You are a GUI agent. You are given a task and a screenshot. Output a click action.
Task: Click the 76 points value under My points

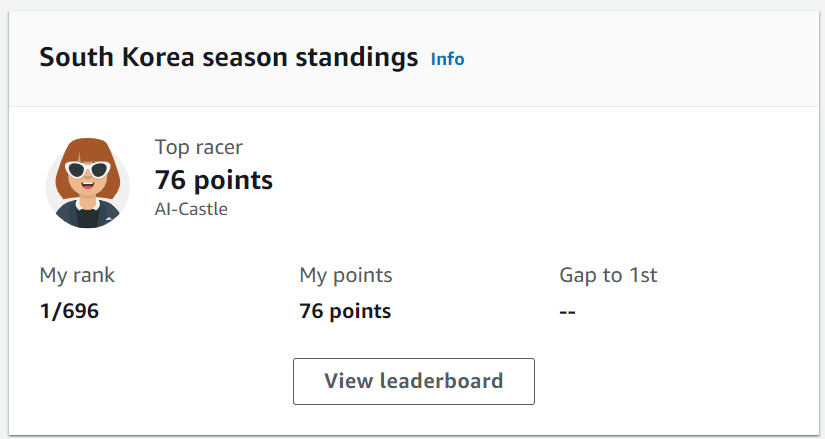pyautogui.click(x=345, y=311)
